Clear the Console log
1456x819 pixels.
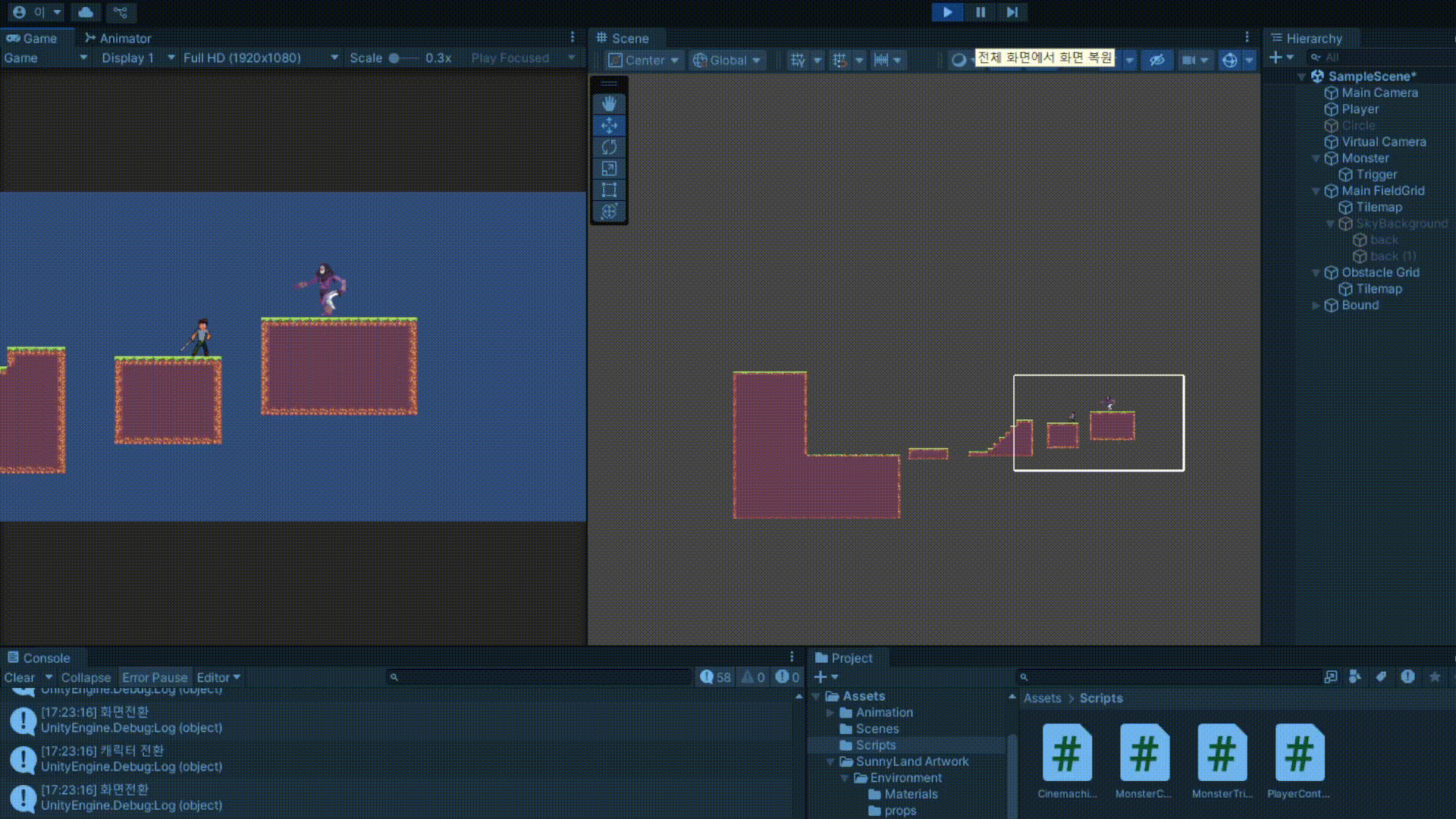click(20, 677)
